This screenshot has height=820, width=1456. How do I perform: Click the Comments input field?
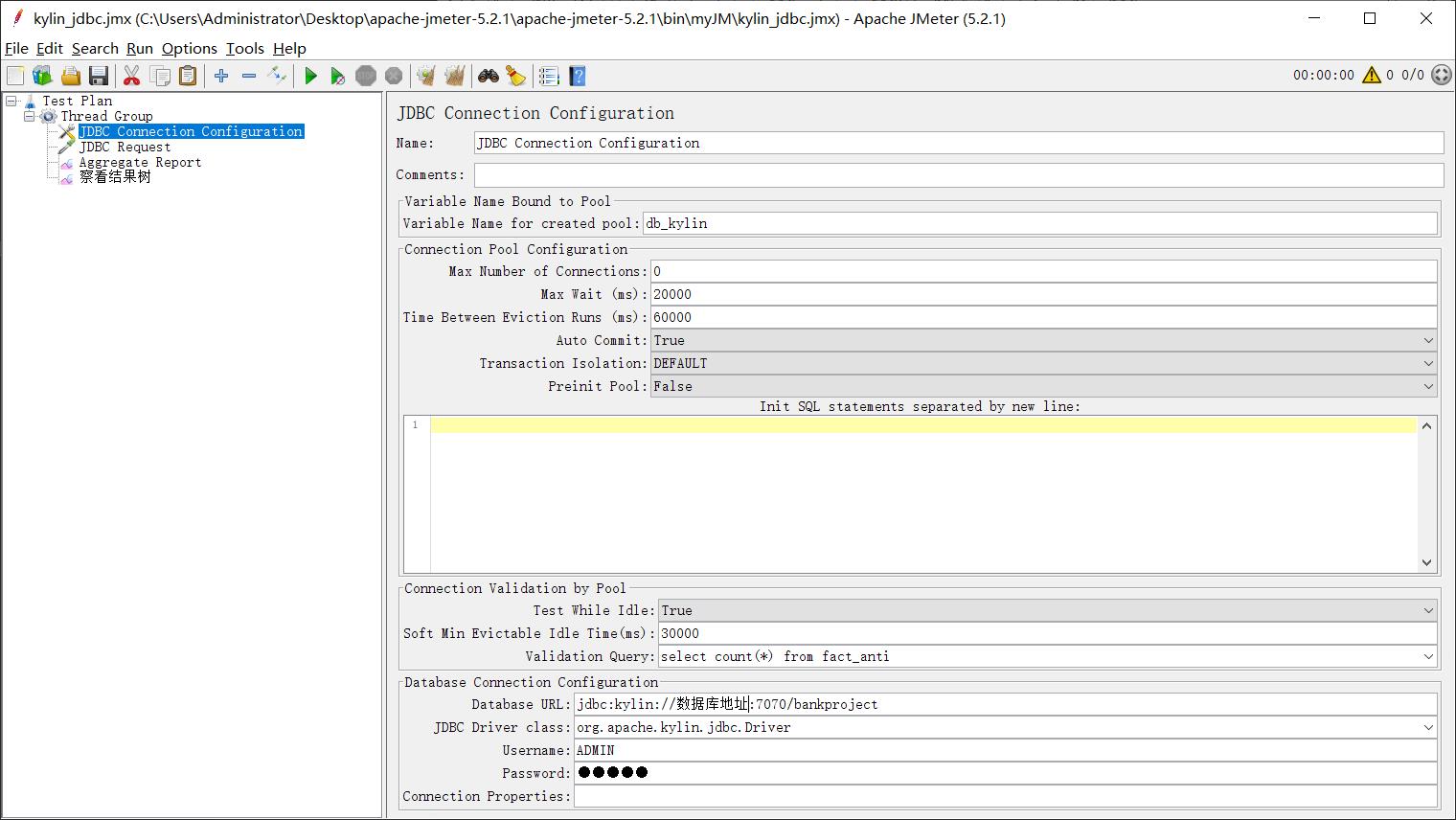[x=959, y=174]
